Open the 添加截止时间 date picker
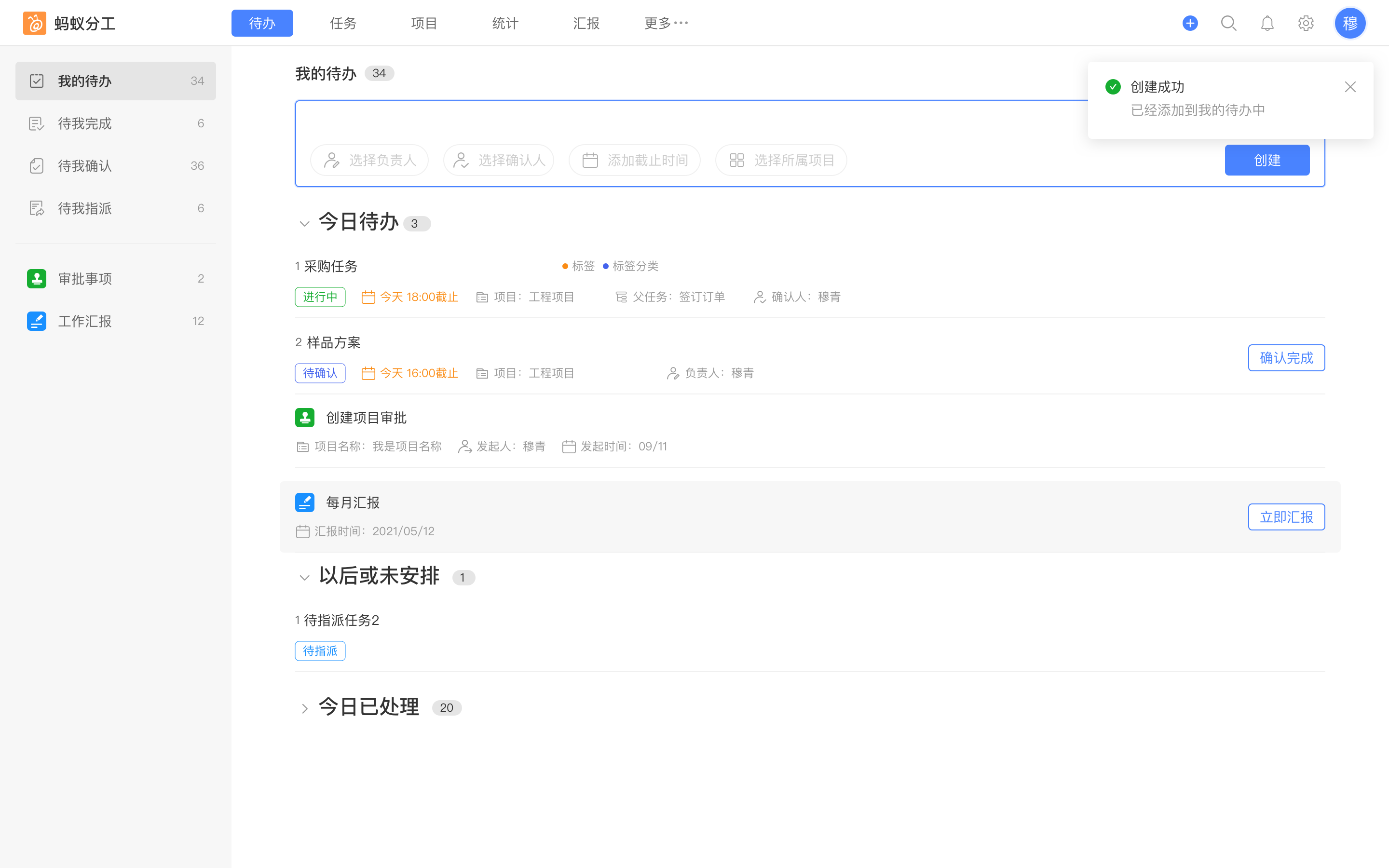This screenshot has height=868, width=1389. pos(634,160)
